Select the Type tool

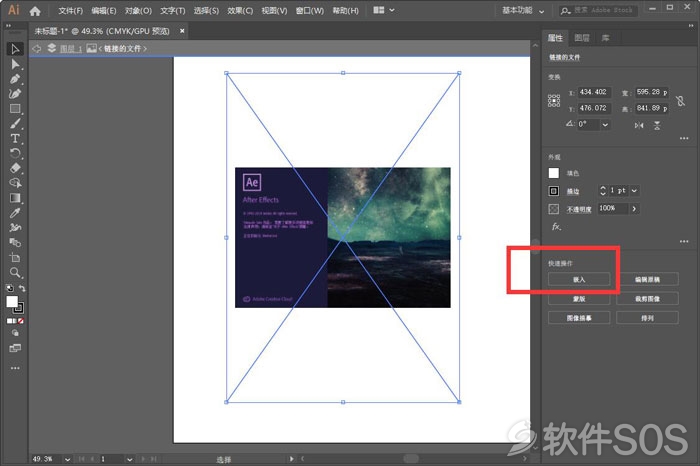tap(15, 138)
